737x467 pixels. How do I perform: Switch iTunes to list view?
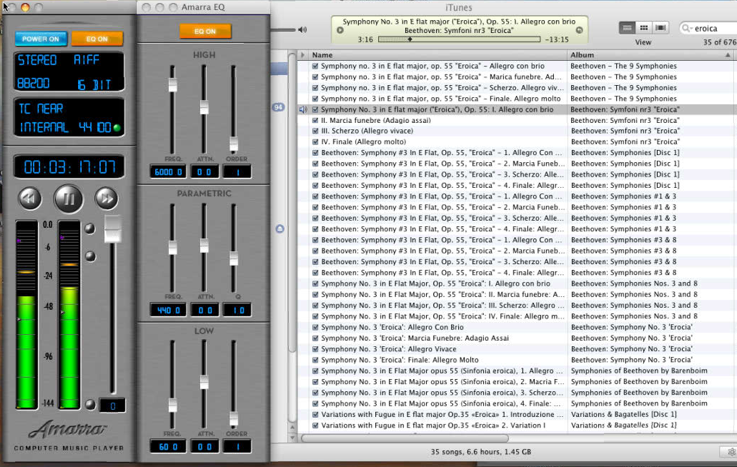pyautogui.click(x=628, y=28)
